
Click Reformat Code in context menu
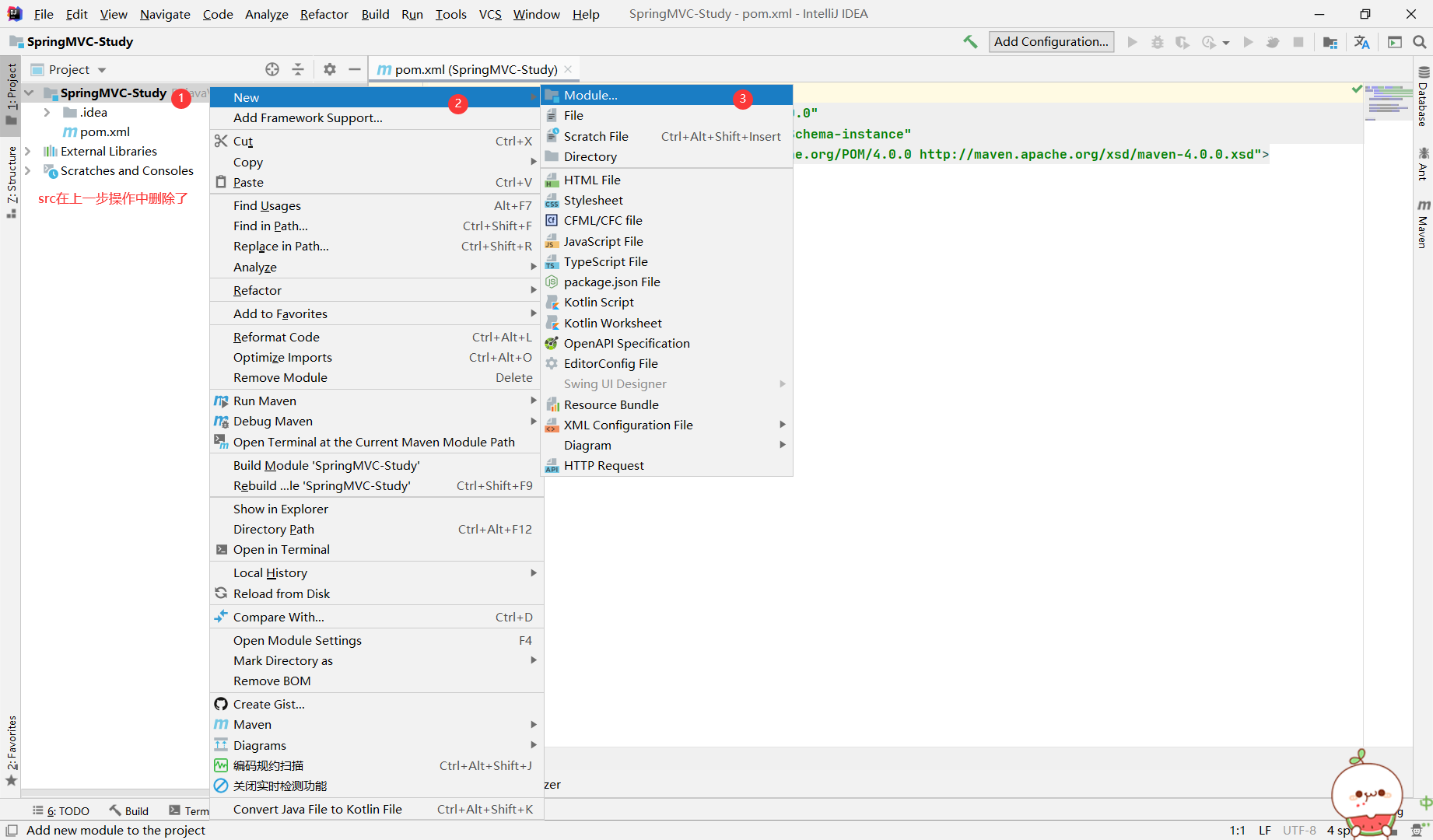click(377, 337)
